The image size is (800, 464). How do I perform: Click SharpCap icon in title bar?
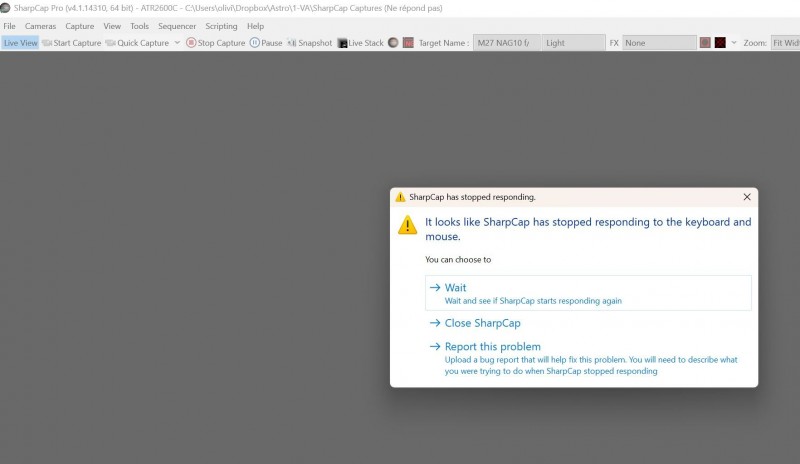click(5, 8)
